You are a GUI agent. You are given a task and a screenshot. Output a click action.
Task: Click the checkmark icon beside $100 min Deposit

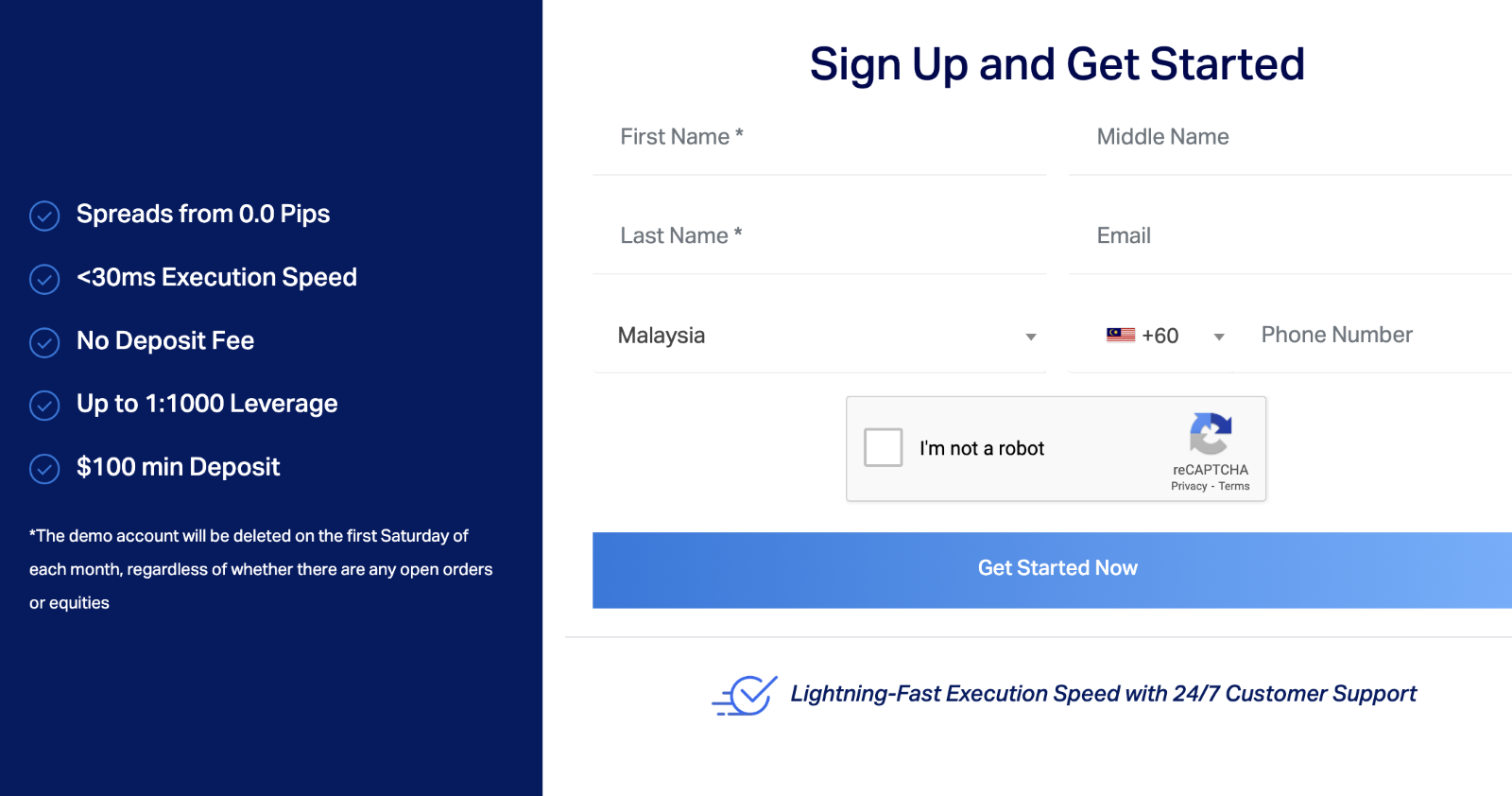[44, 468]
